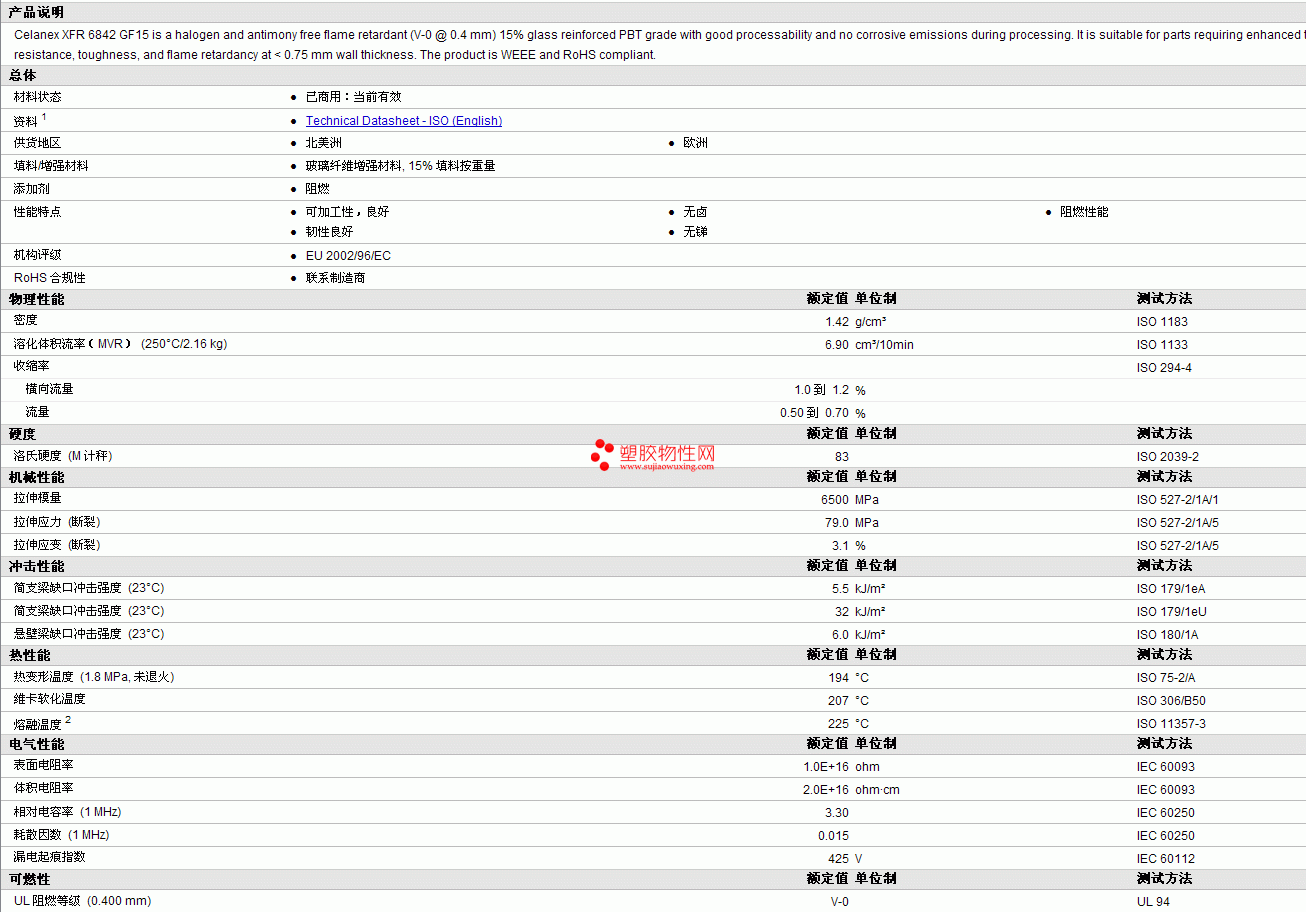1306x912 pixels.
Task: Click the ISO 527-2/1A/1 method cell
Action: [x=1178, y=500]
